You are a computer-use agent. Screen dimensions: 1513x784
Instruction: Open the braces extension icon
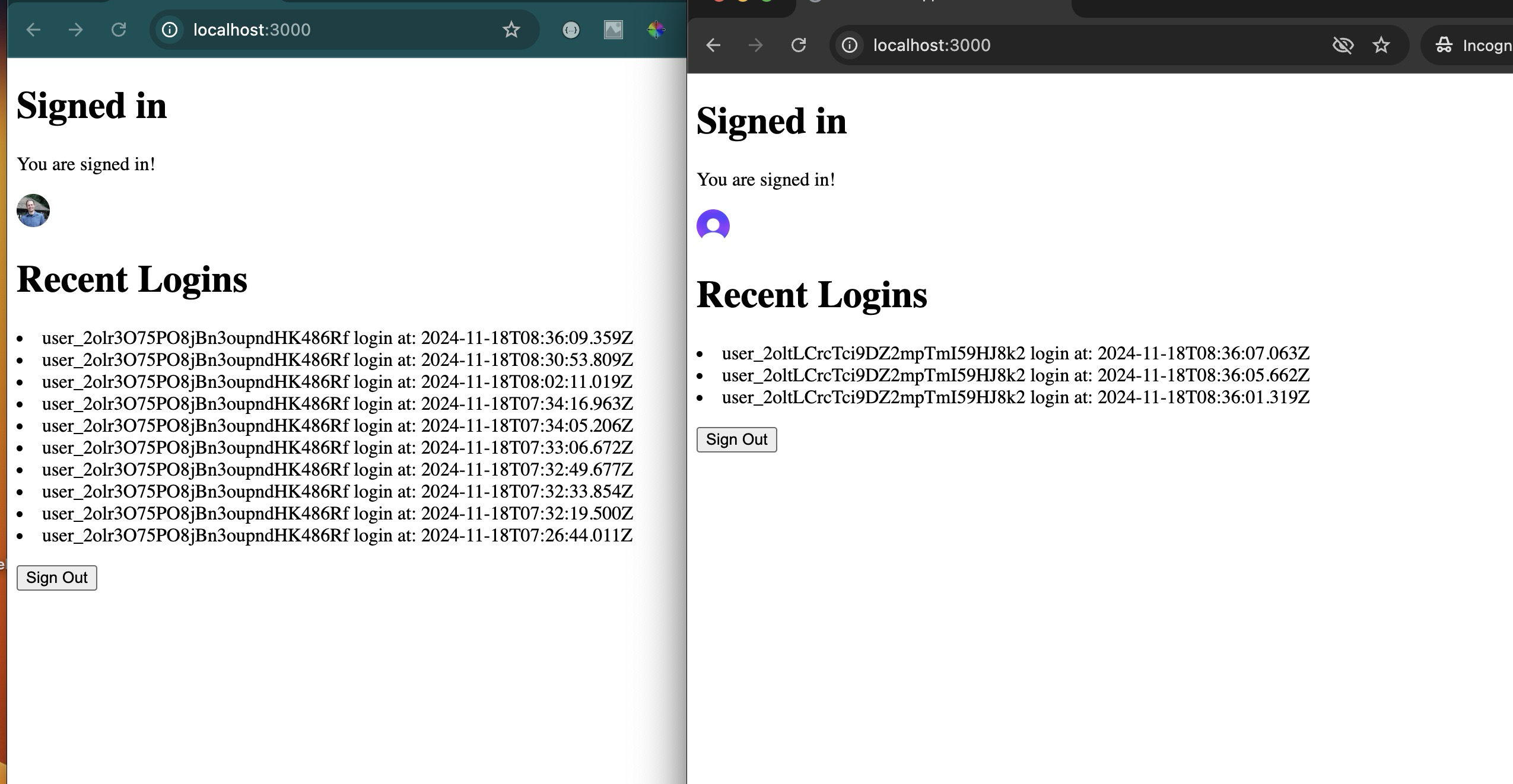tap(571, 30)
